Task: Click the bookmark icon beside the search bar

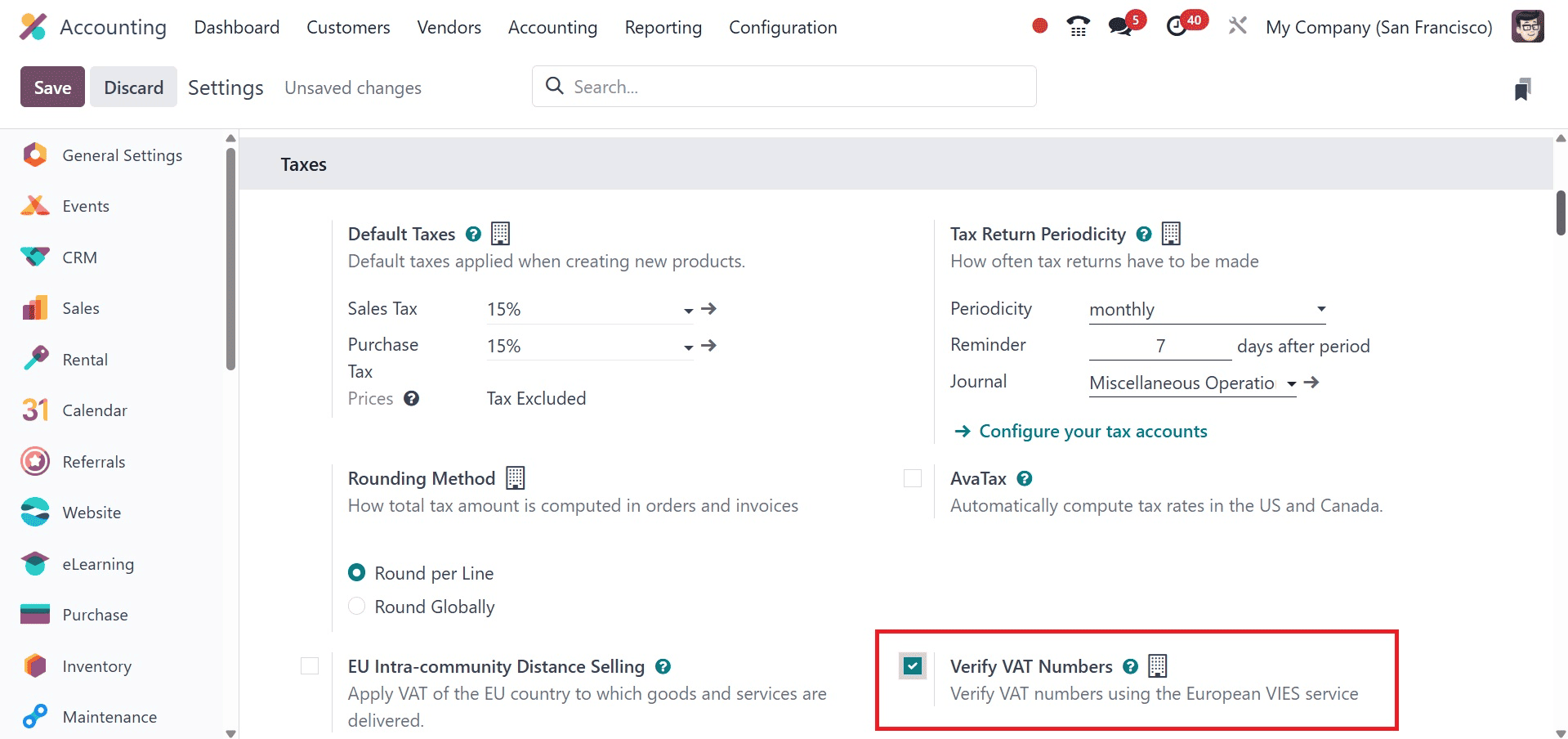Action: [x=1522, y=88]
